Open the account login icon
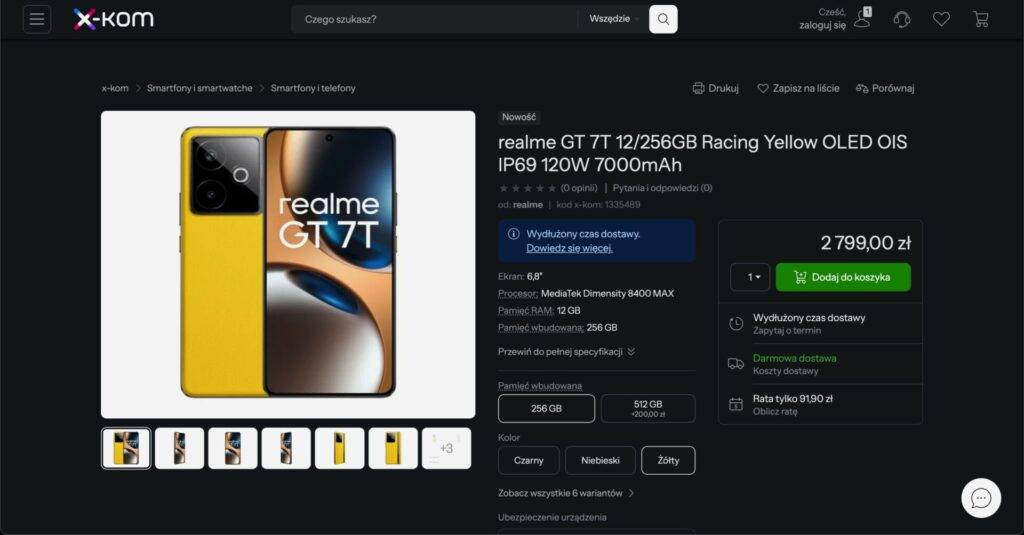The height and width of the screenshot is (535, 1024). click(863, 19)
